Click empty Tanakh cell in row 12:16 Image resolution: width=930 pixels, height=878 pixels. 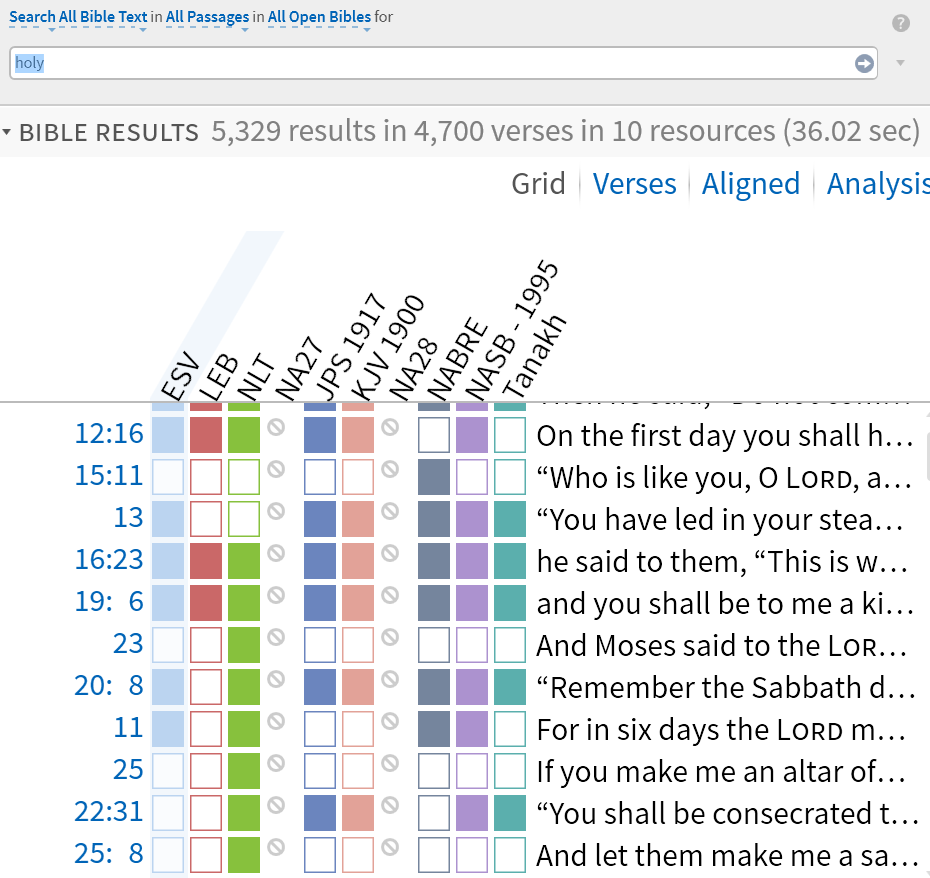point(509,434)
